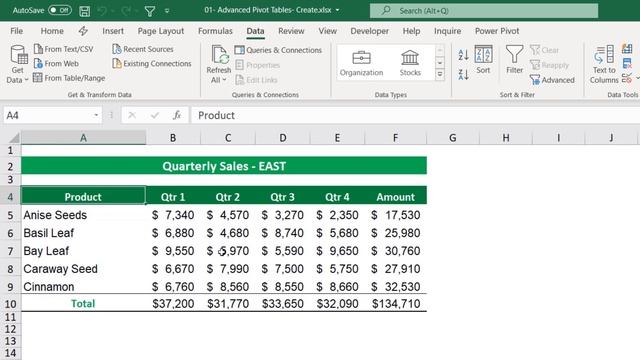Click the Undo arrow icon
Image resolution: width=640 pixels, height=360 pixels.
102,11
